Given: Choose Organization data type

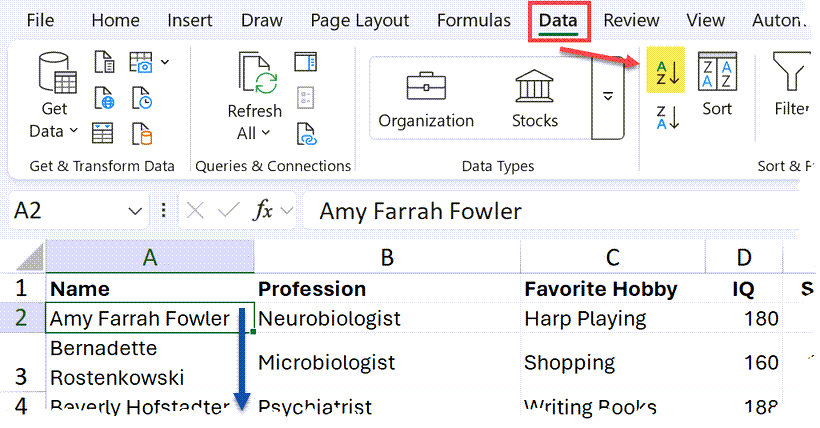Looking at the screenshot, I should coord(426,99).
